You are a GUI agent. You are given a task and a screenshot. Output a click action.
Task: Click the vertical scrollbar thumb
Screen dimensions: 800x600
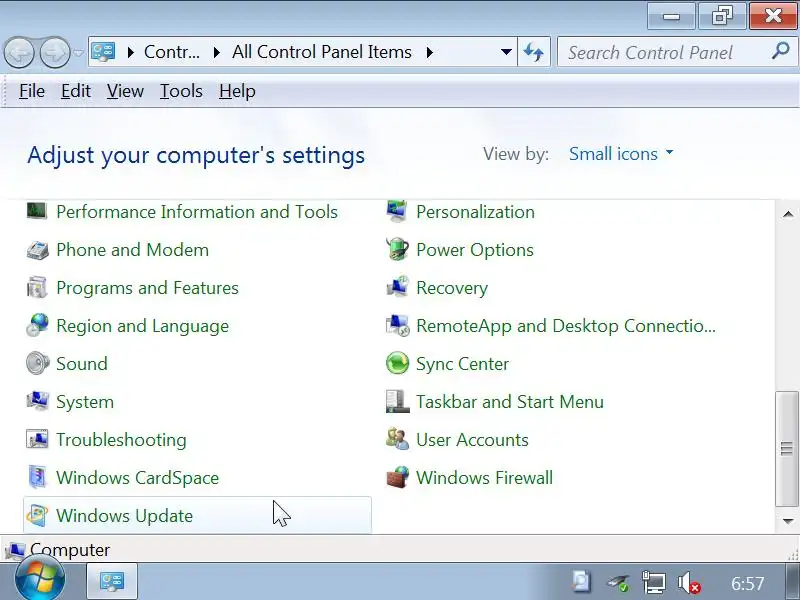787,448
